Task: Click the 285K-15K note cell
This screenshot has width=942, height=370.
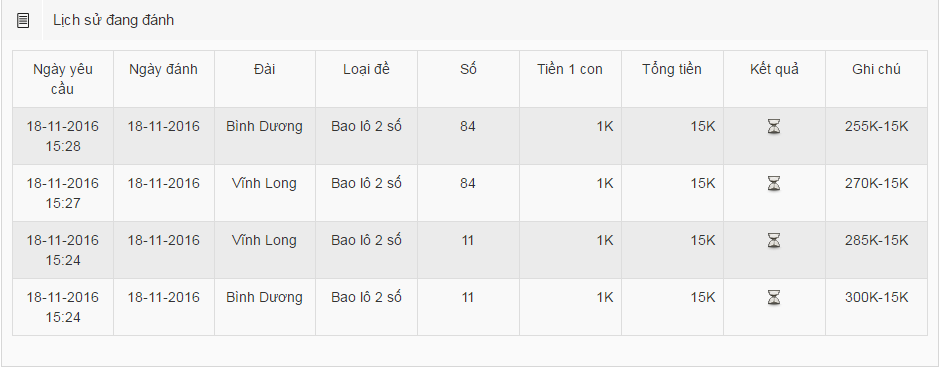Action: tap(877, 250)
